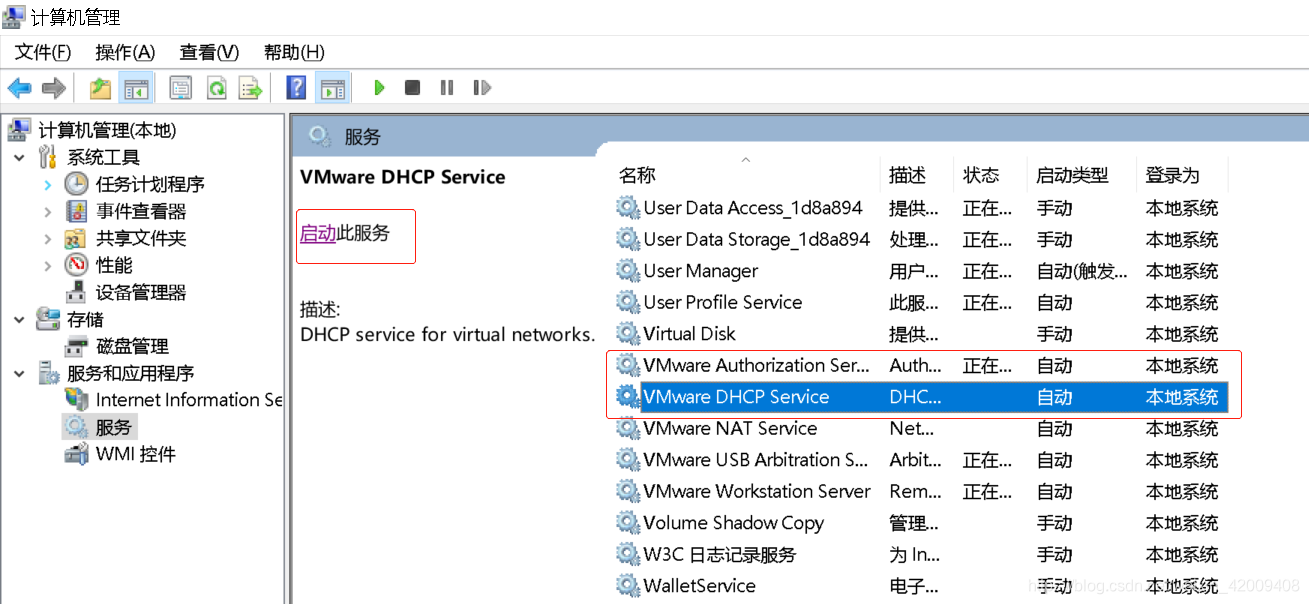This screenshot has height=604, width=1309.
Task: Sort by the 描述 column header
Action: (908, 176)
